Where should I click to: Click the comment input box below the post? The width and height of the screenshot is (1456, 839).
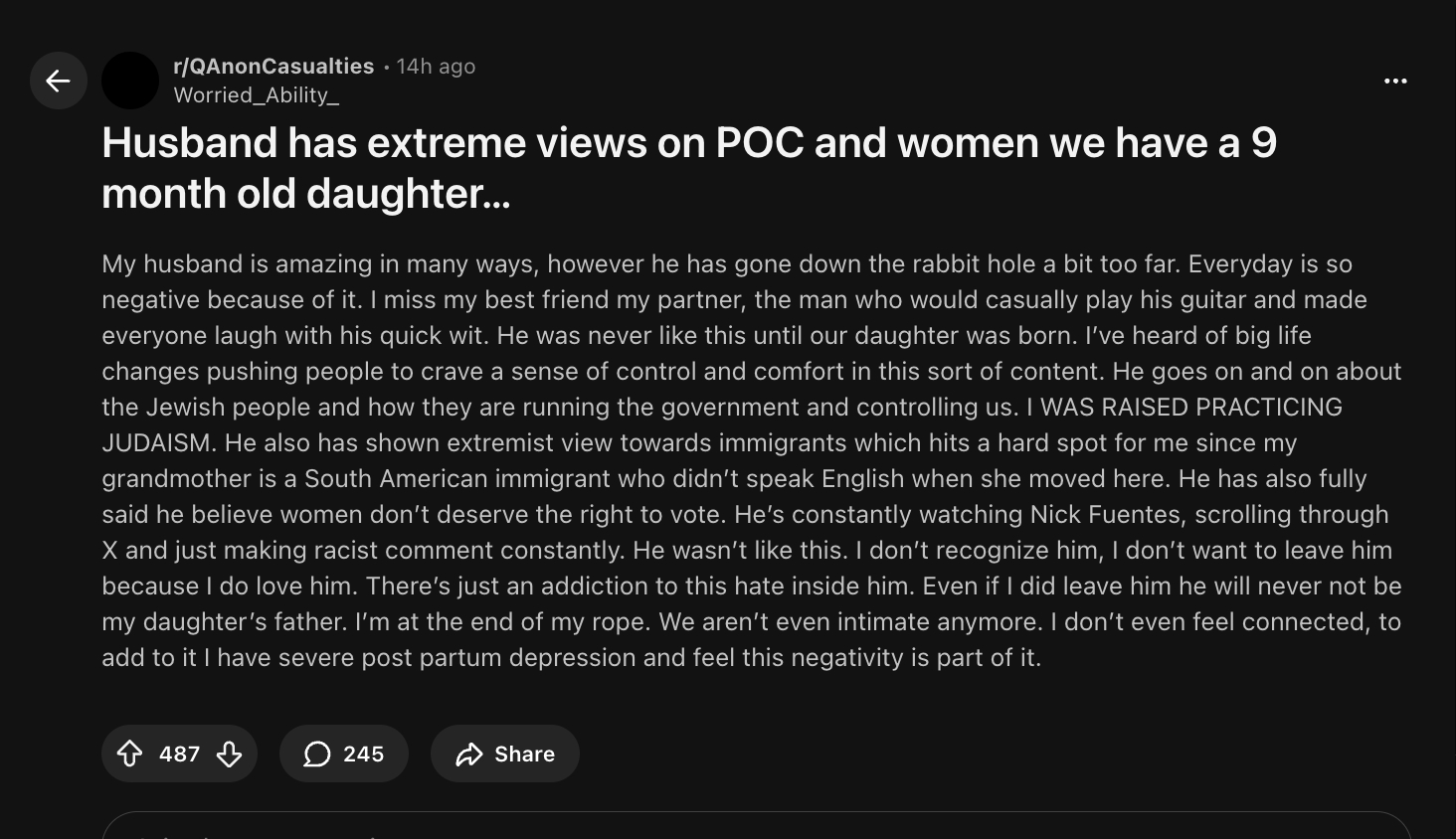click(x=756, y=827)
